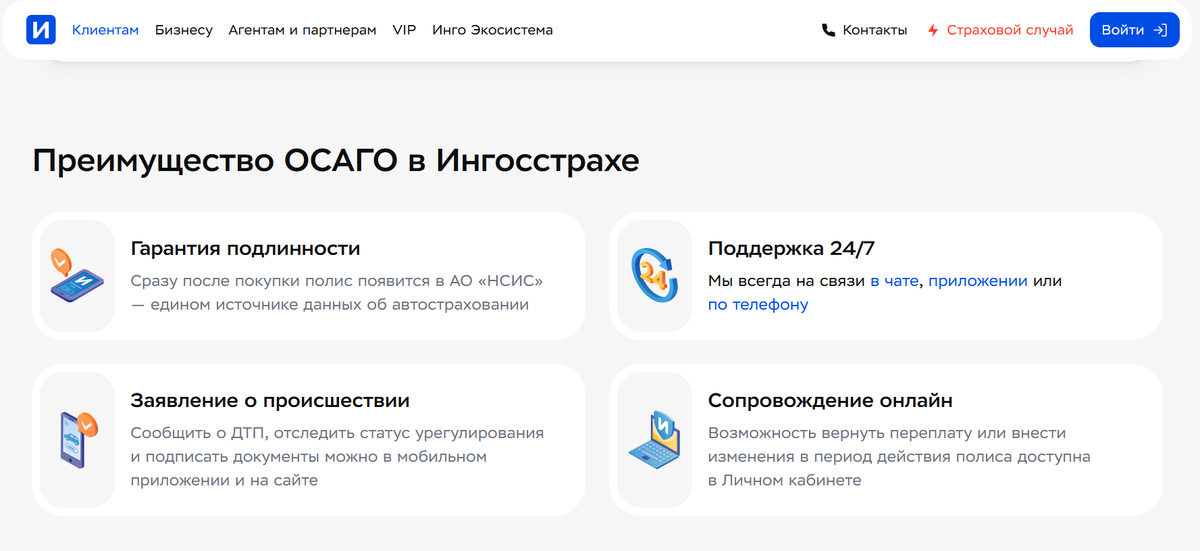Click the Заявление о происшествии phone icon
Screen dimensions: 1200x551
tap(78, 440)
